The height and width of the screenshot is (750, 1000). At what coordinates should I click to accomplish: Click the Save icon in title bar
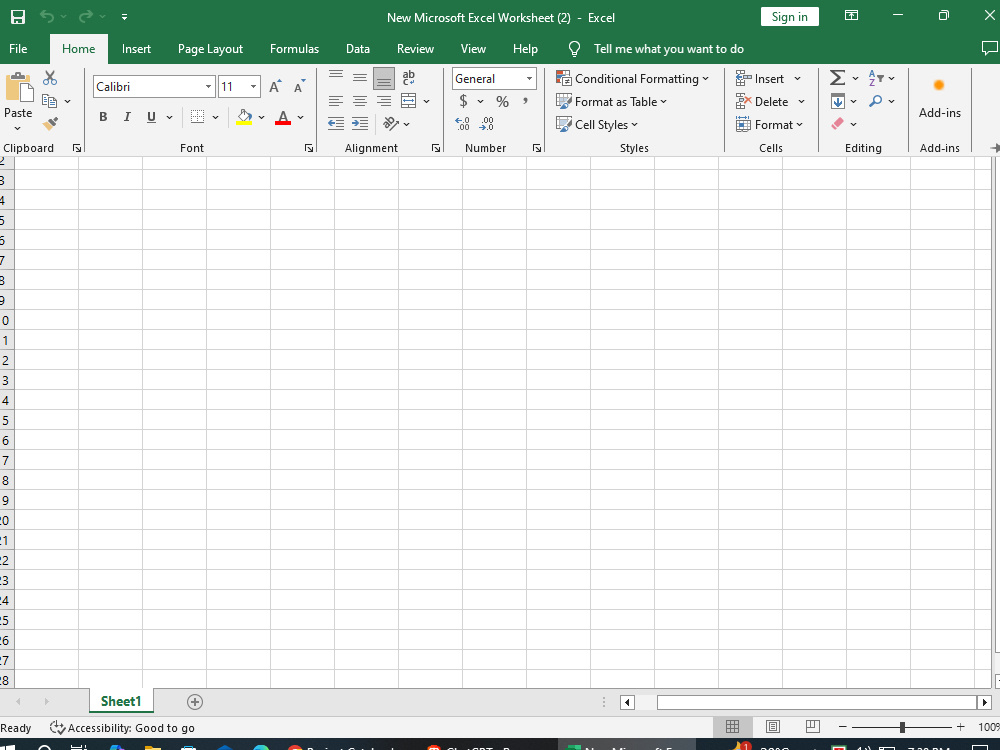tap(18, 17)
